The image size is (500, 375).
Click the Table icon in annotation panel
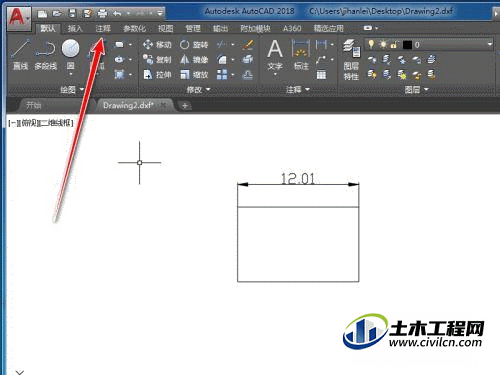321,74
